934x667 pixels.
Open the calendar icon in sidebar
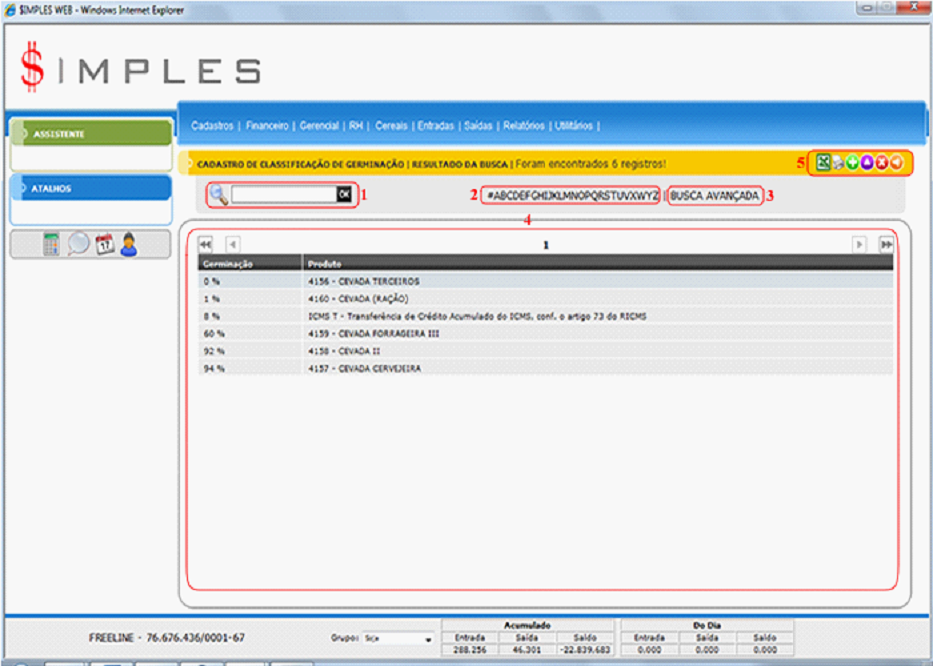tap(105, 245)
